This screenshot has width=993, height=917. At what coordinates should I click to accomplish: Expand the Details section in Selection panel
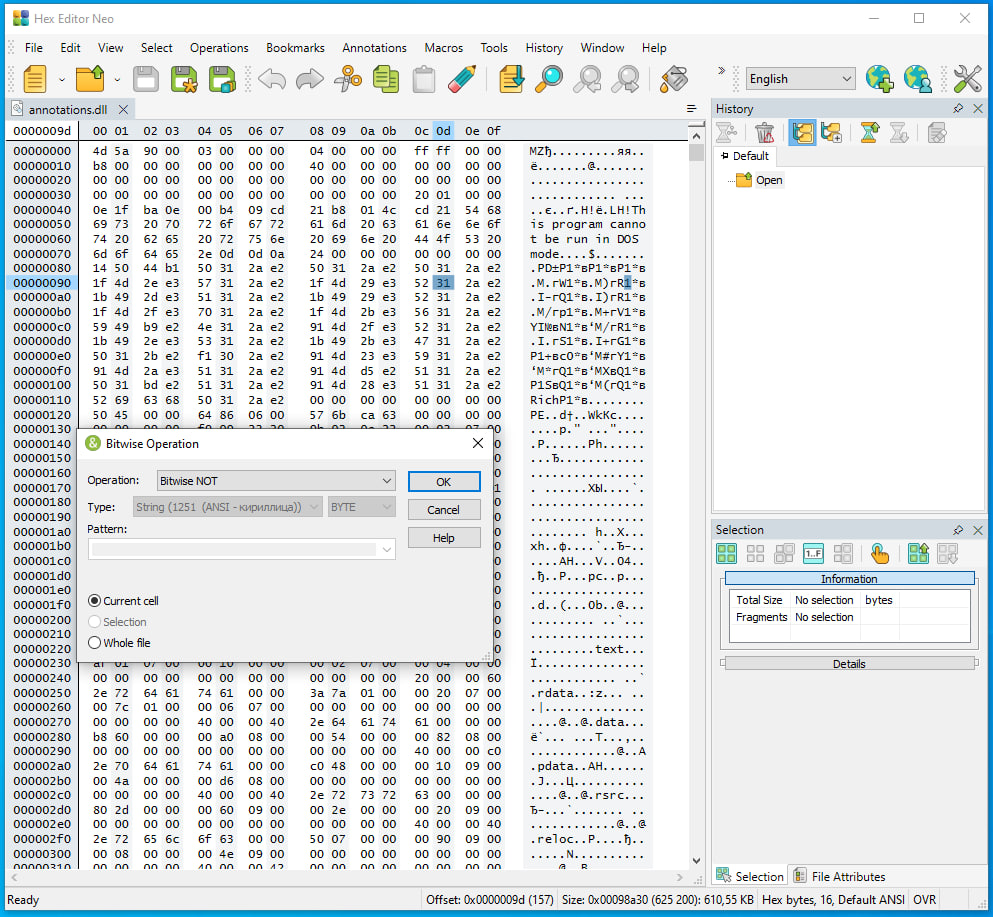pos(848,664)
